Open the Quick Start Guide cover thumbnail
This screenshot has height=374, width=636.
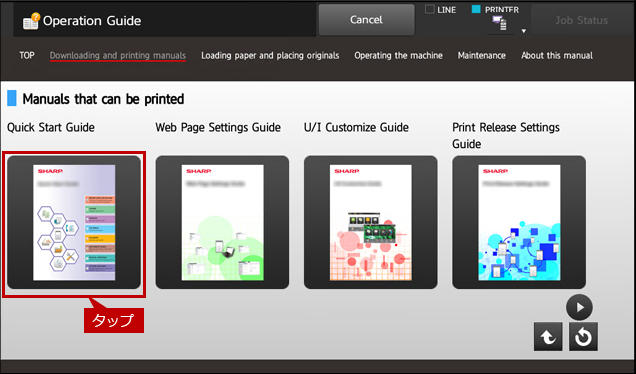point(74,222)
